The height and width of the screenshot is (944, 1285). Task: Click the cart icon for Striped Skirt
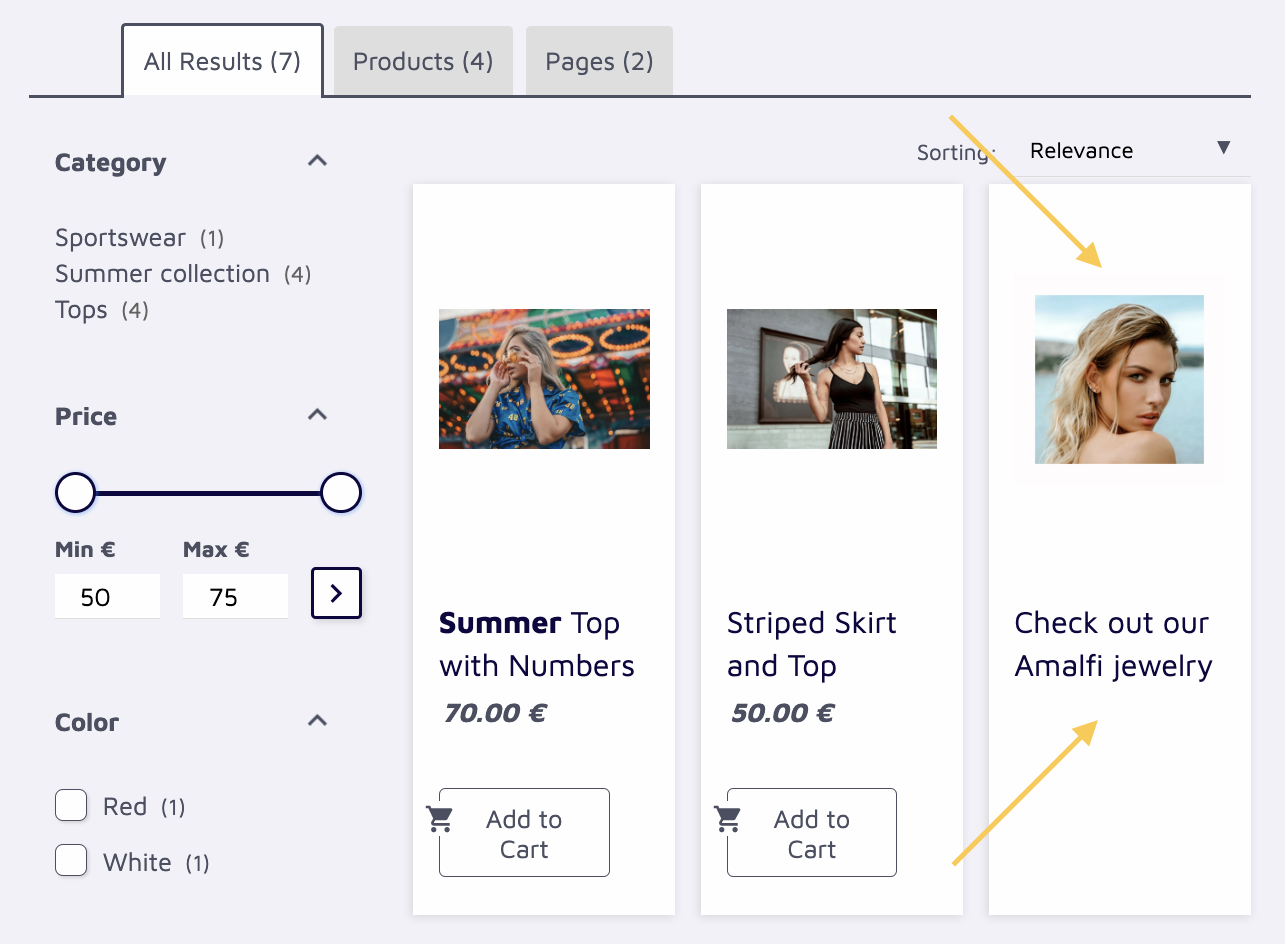click(728, 819)
